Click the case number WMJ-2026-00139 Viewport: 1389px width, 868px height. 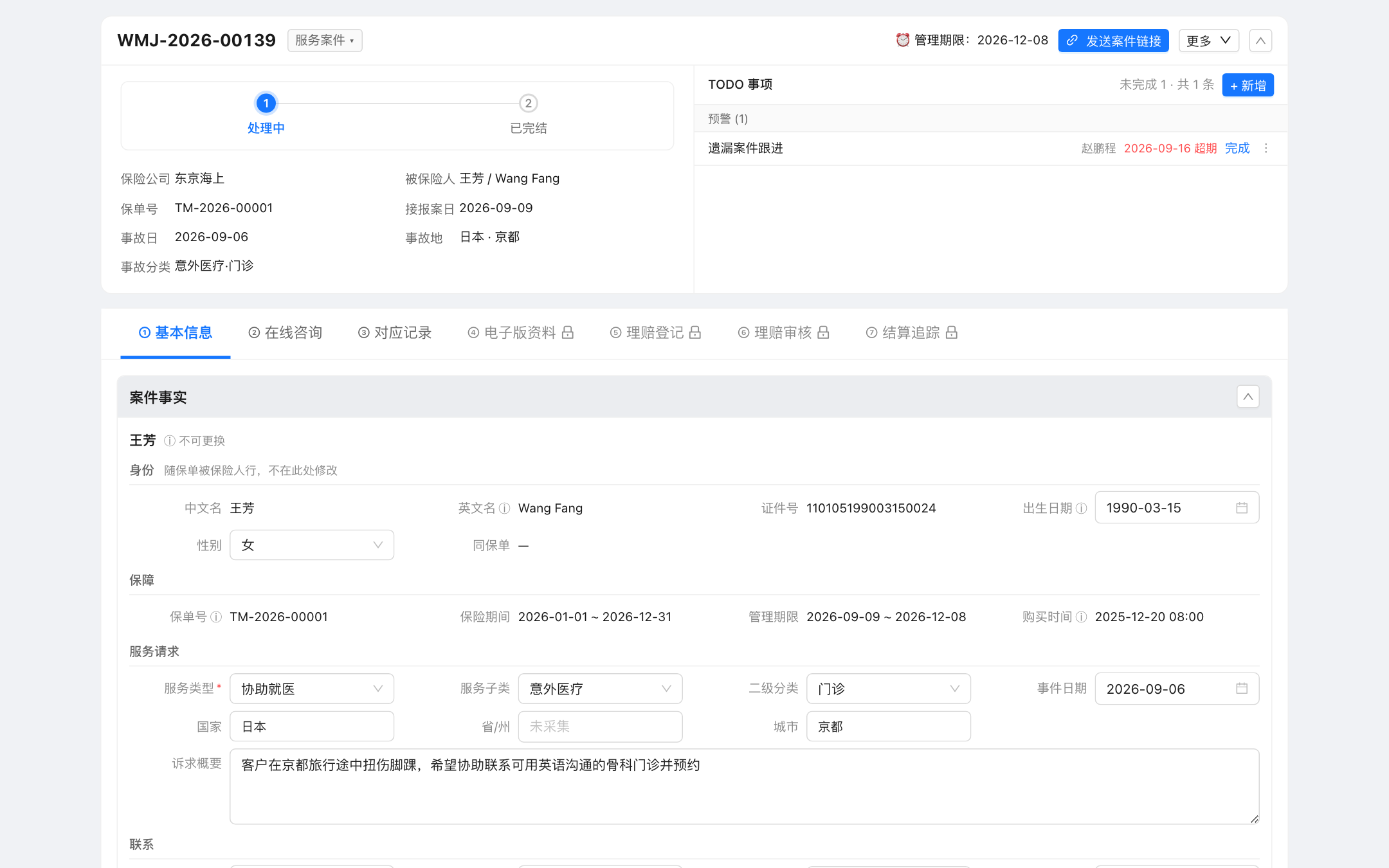click(x=196, y=40)
